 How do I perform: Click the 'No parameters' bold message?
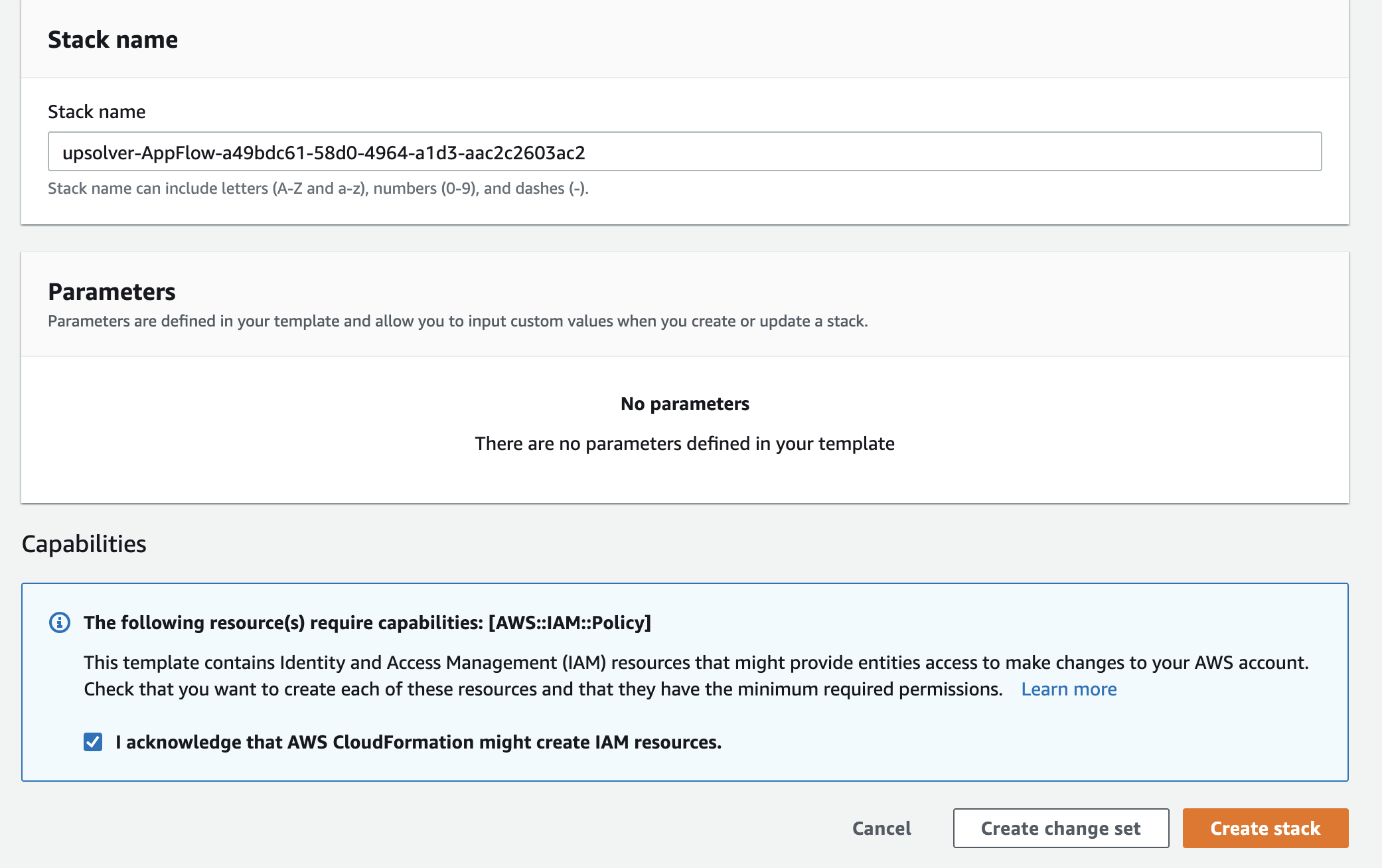[x=684, y=403]
